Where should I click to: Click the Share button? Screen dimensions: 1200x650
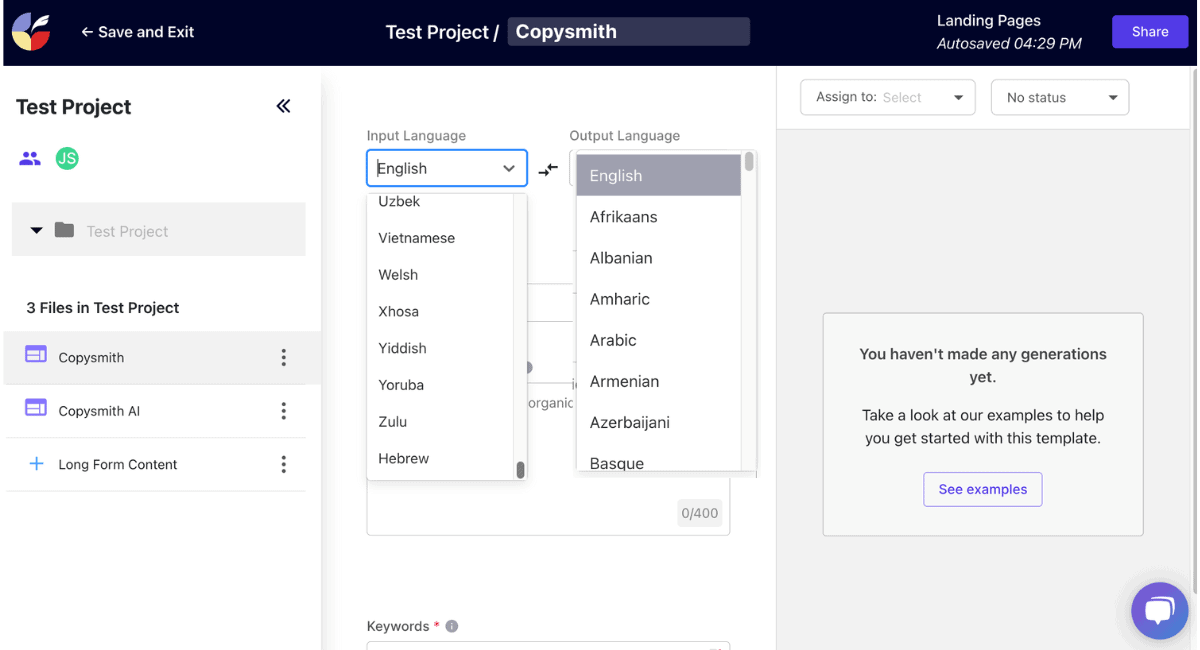(x=1150, y=32)
